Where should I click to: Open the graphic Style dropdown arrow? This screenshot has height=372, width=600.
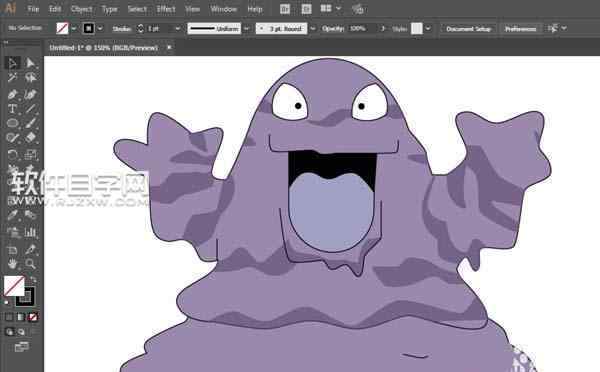(428, 29)
